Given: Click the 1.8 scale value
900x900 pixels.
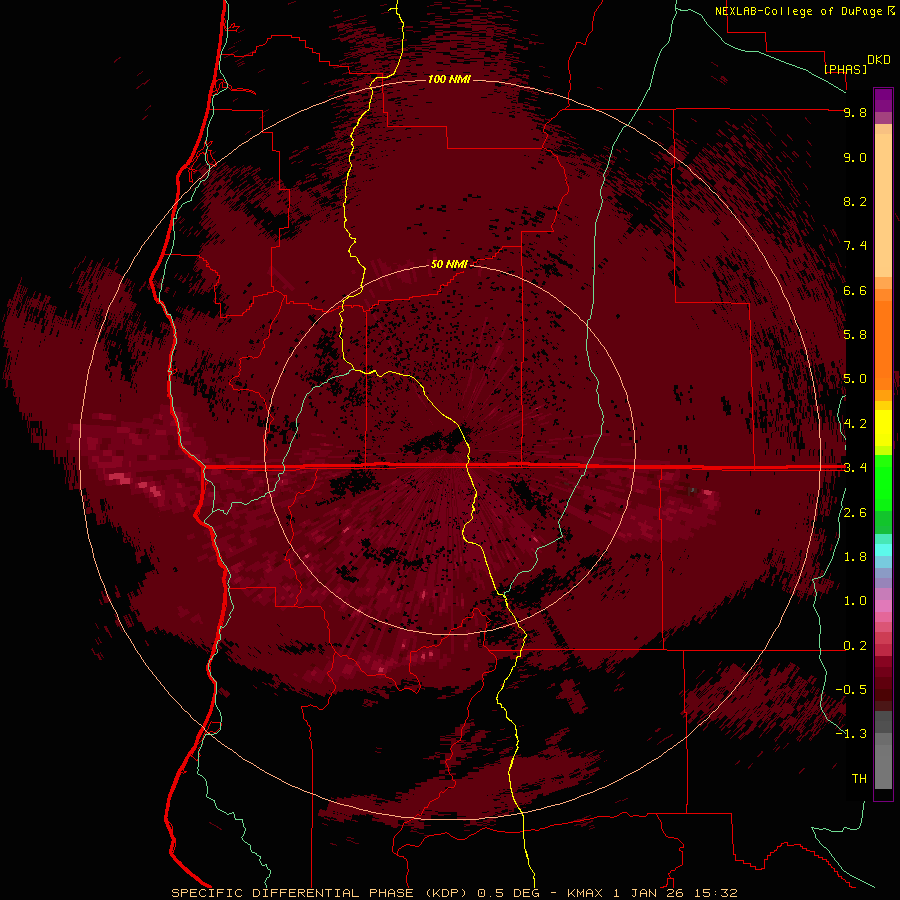Looking at the screenshot, I should [x=855, y=557].
